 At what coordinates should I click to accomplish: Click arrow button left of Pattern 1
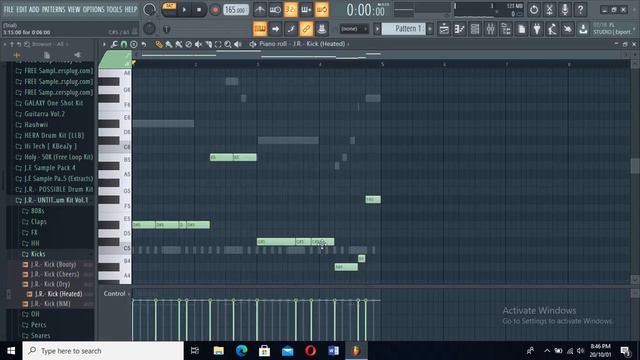(377, 29)
